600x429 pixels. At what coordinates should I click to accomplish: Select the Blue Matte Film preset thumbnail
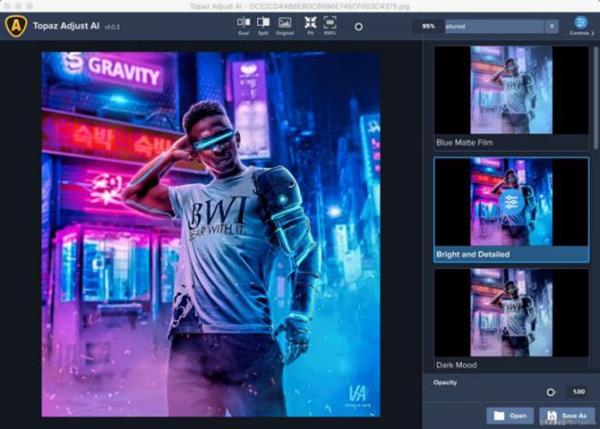(511, 90)
